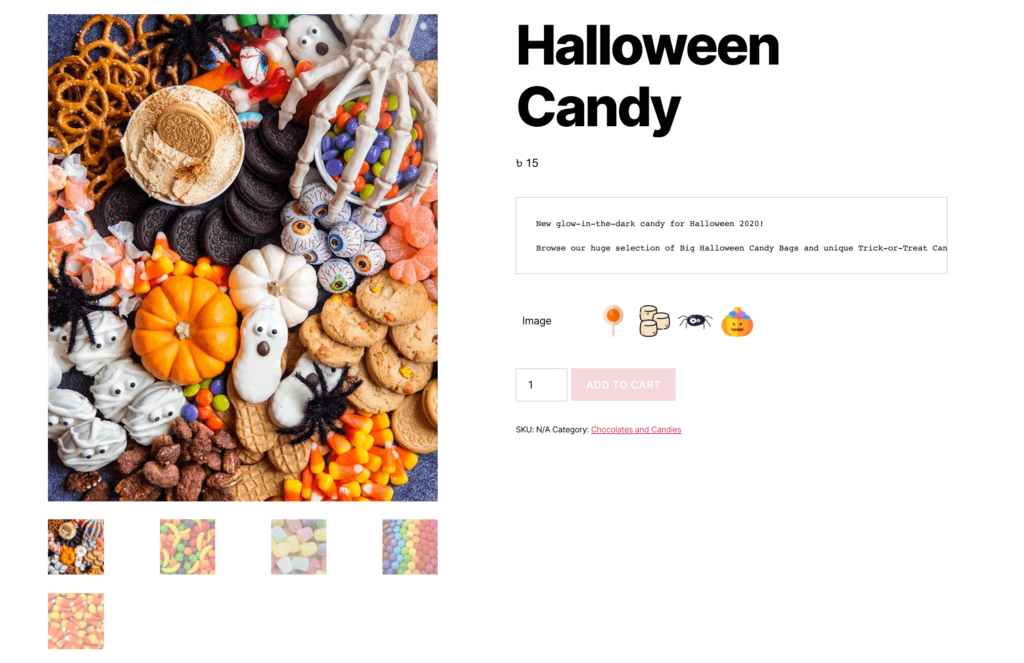Viewport: 1024px width, 663px height.
Task: Pick the black spider image swatch
Action: pos(694,321)
